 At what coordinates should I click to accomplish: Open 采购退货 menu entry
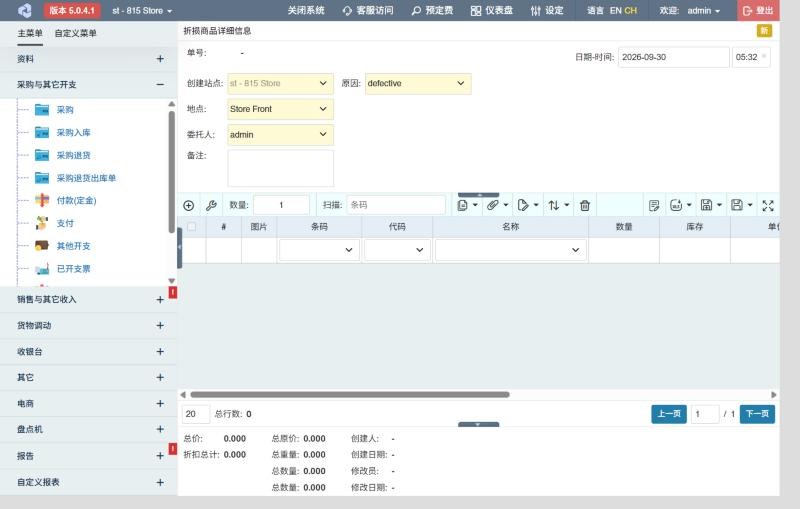[73, 155]
